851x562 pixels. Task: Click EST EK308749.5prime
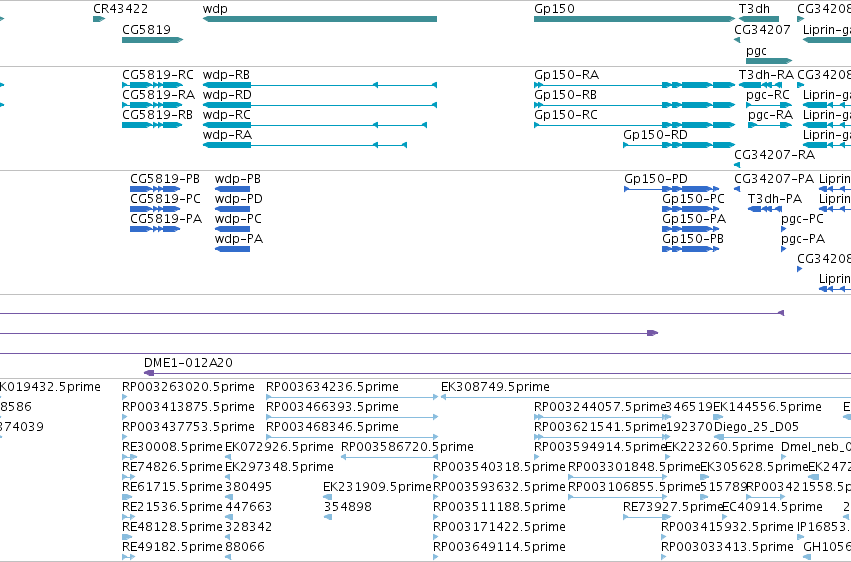(x=495, y=387)
